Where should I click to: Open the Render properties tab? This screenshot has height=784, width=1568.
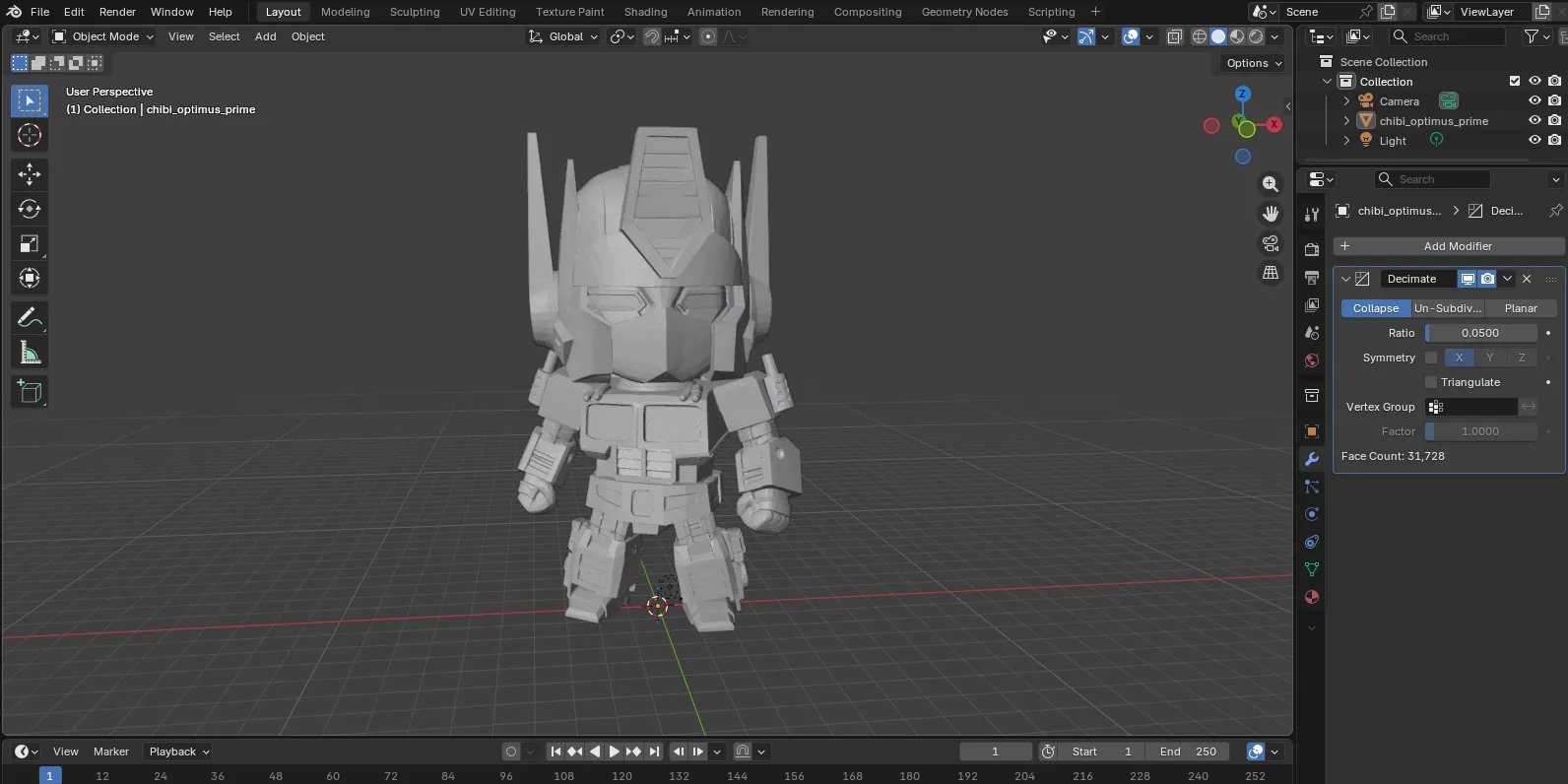click(1312, 250)
